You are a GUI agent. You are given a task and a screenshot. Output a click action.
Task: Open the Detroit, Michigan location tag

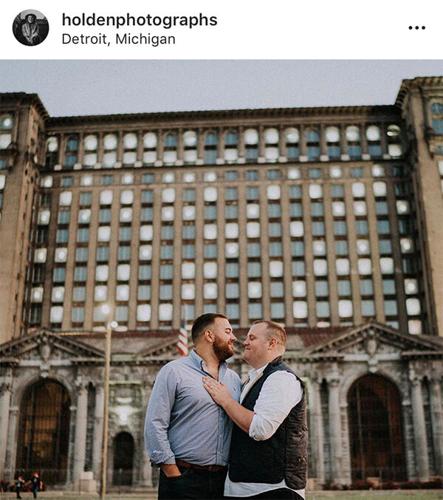point(118,39)
